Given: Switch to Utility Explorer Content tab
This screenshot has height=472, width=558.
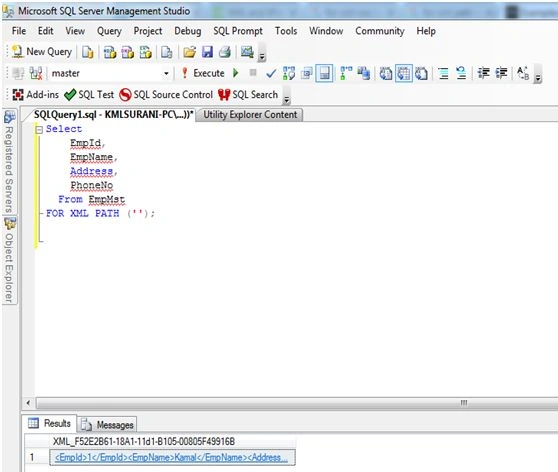Looking at the screenshot, I should point(250,115).
